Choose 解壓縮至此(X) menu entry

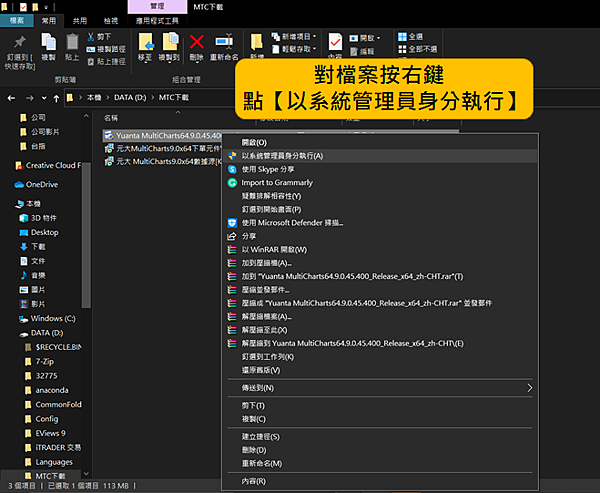(x=380, y=330)
